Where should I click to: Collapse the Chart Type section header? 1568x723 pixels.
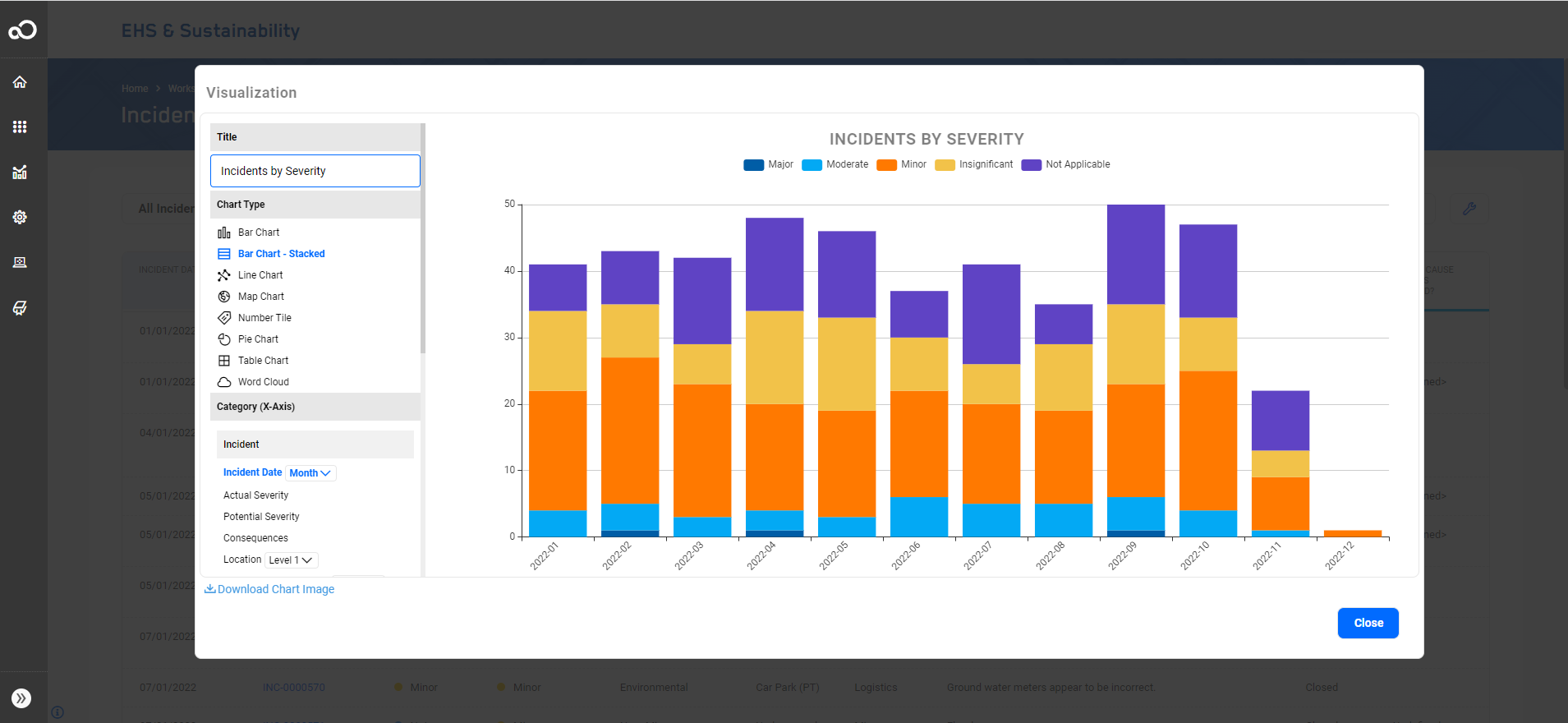pyautogui.click(x=315, y=205)
